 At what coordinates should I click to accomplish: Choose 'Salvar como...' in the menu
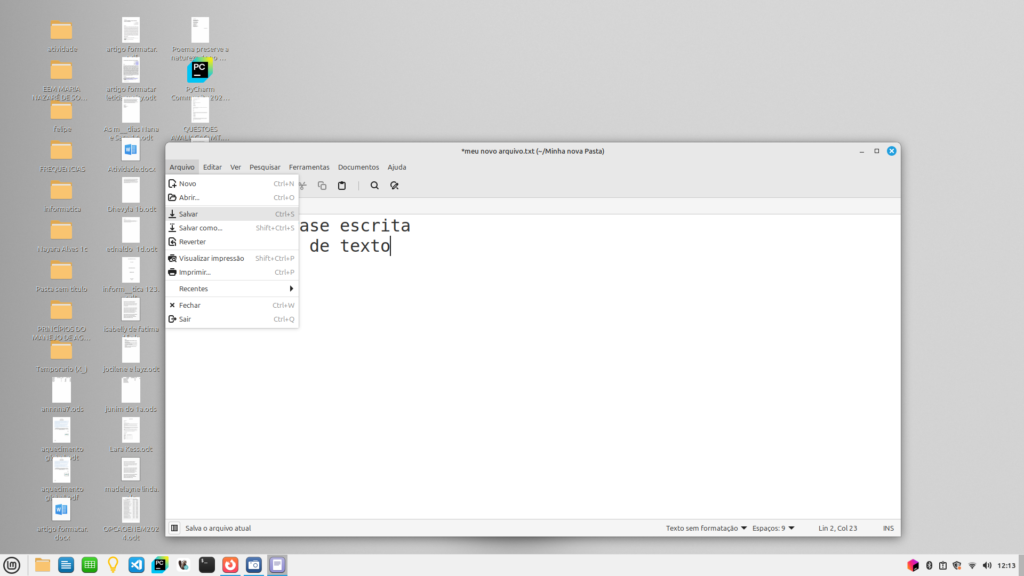[200, 228]
